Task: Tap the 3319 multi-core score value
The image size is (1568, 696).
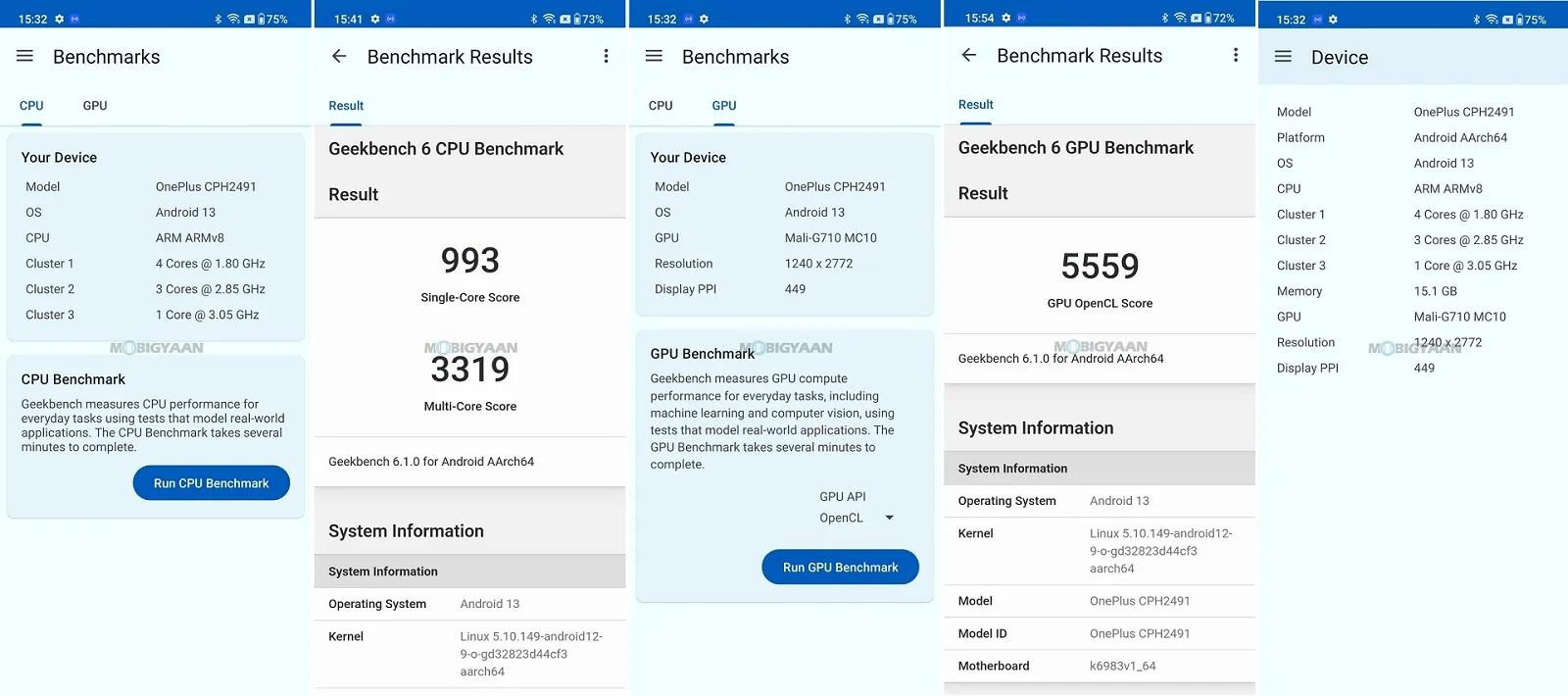Action: pyautogui.click(x=470, y=370)
